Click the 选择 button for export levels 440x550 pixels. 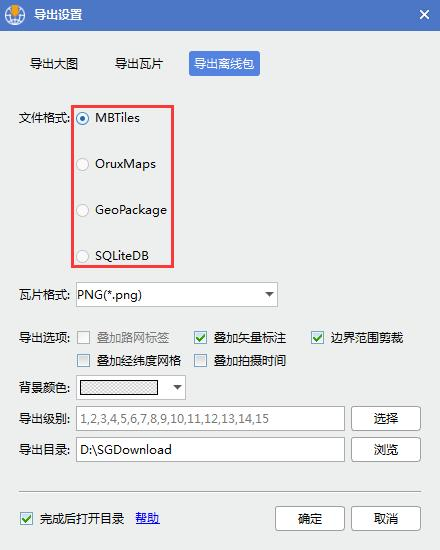pyautogui.click(x=386, y=418)
